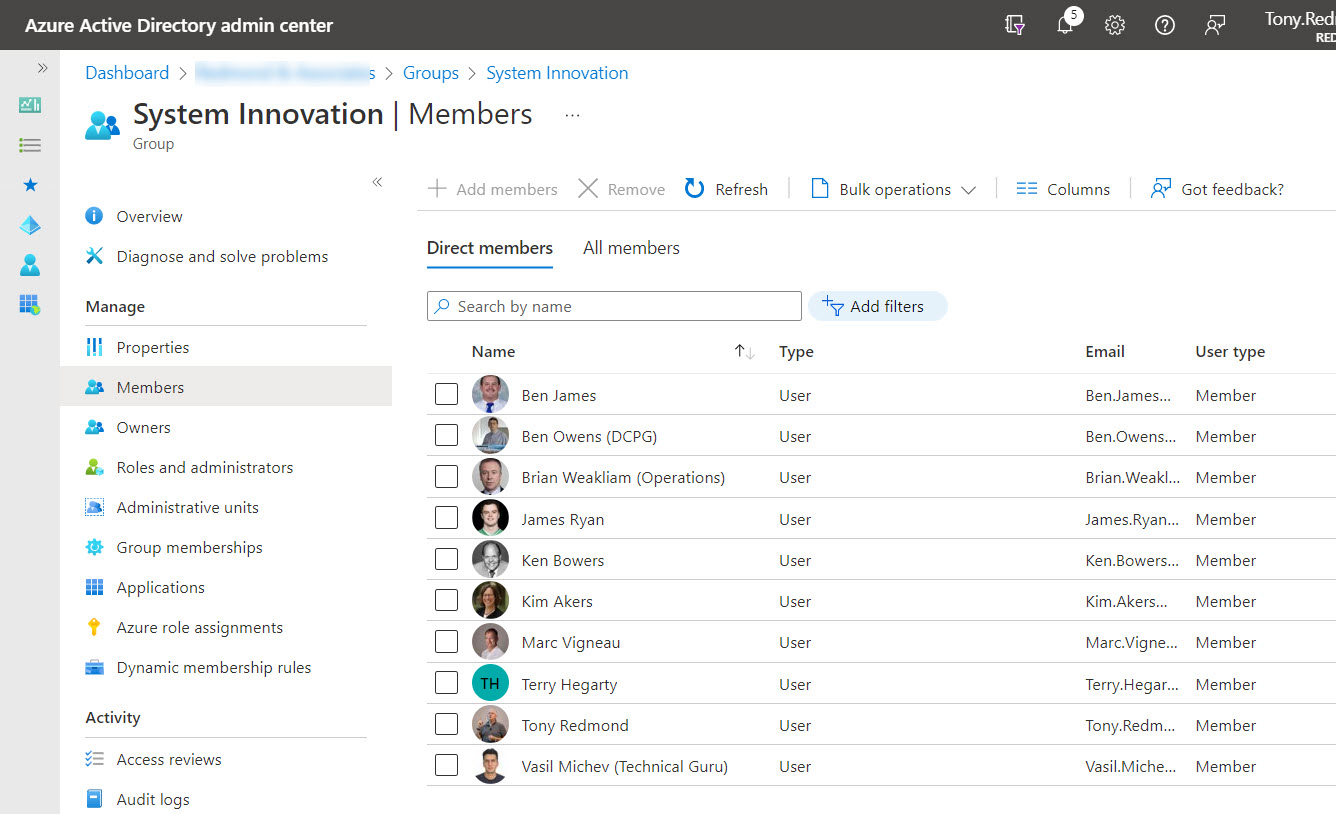The width and height of the screenshot is (1336, 814).
Task: Open the Kim Akers member name
Action: [557, 601]
